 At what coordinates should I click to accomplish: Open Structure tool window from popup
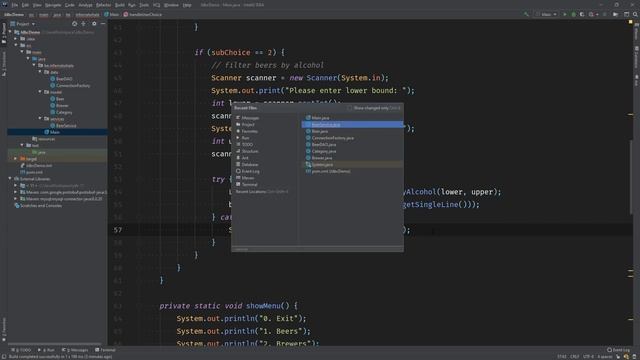(247, 151)
